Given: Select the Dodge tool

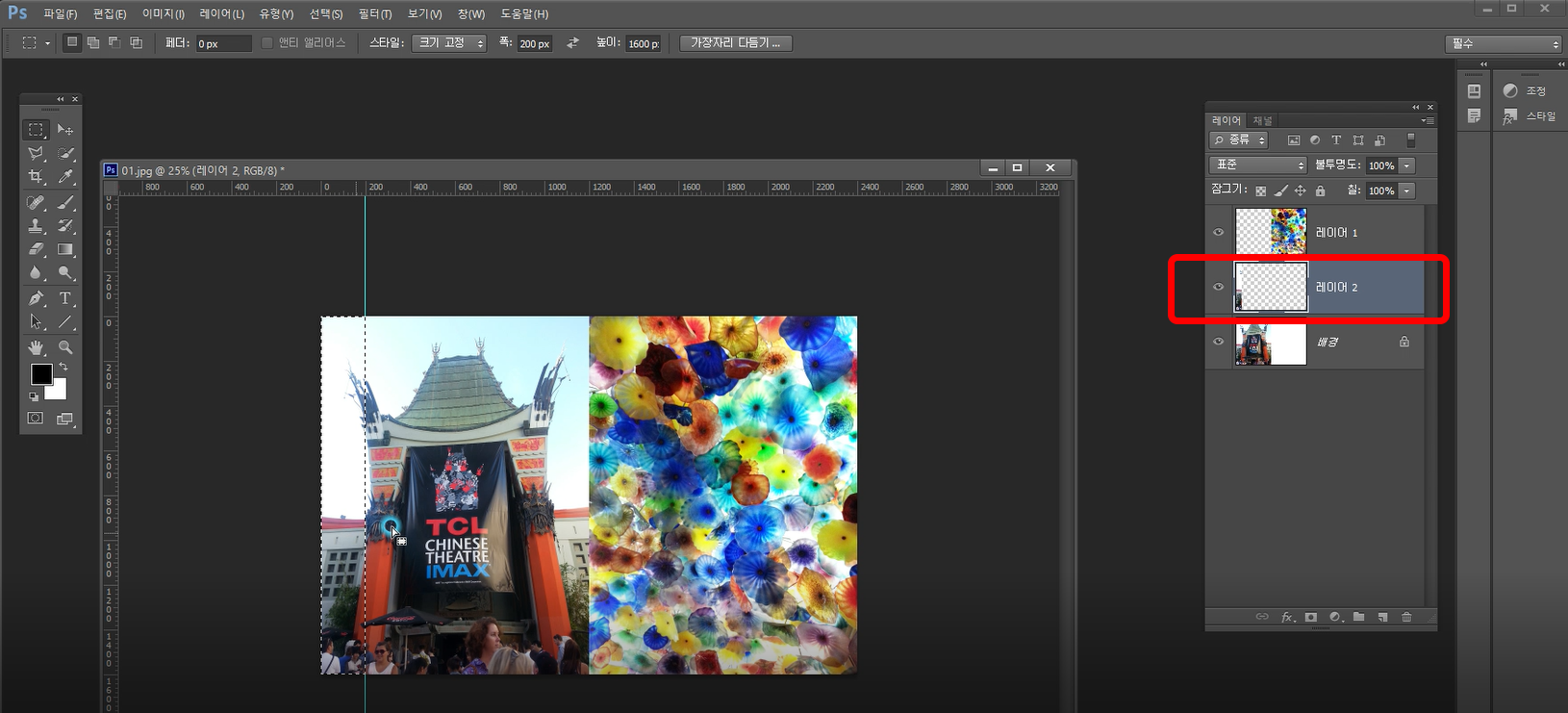Looking at the screenshot, I should (65, 273).
